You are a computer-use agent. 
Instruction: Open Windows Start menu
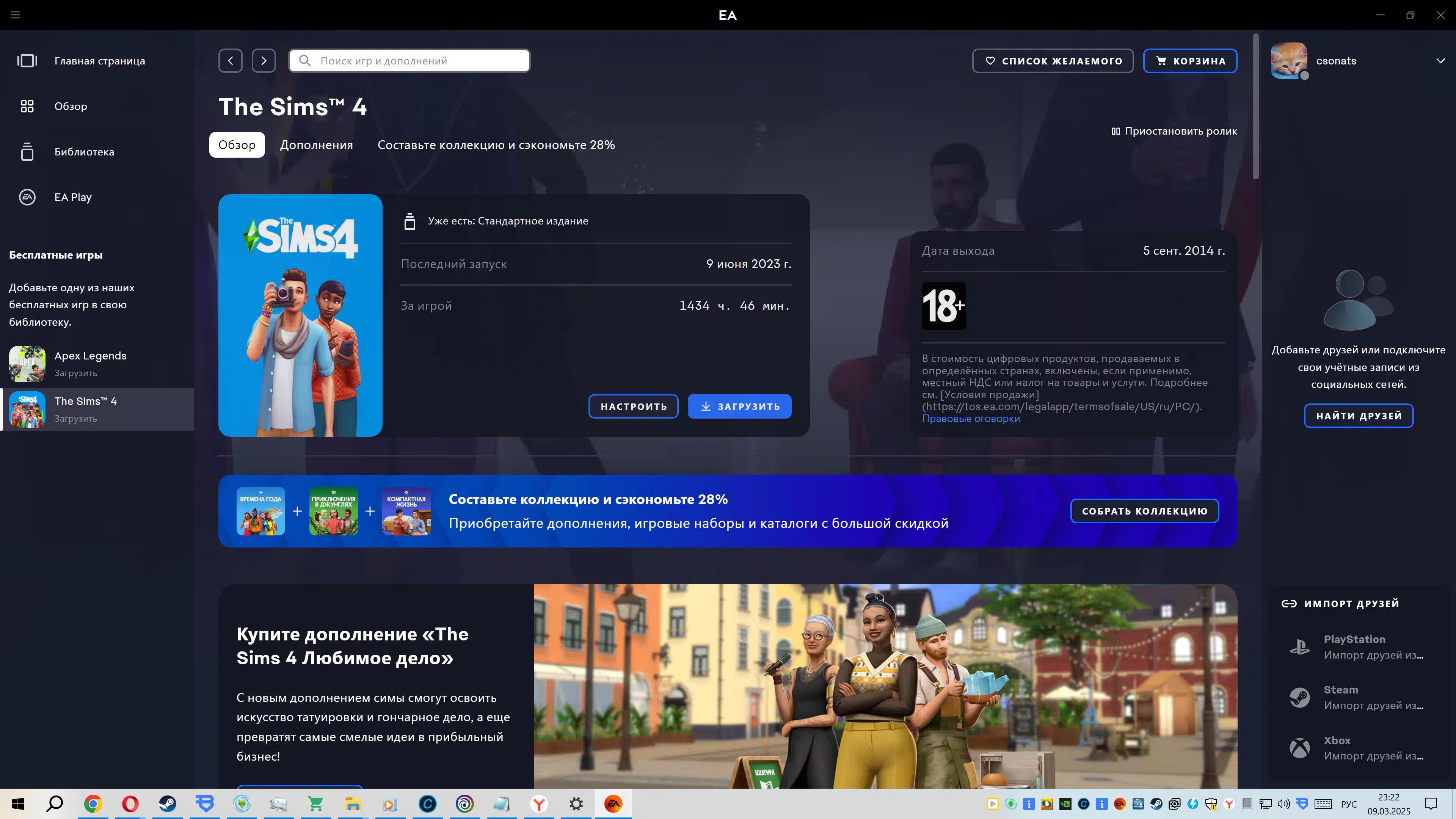pyautogui.click(x=18, y=804)
